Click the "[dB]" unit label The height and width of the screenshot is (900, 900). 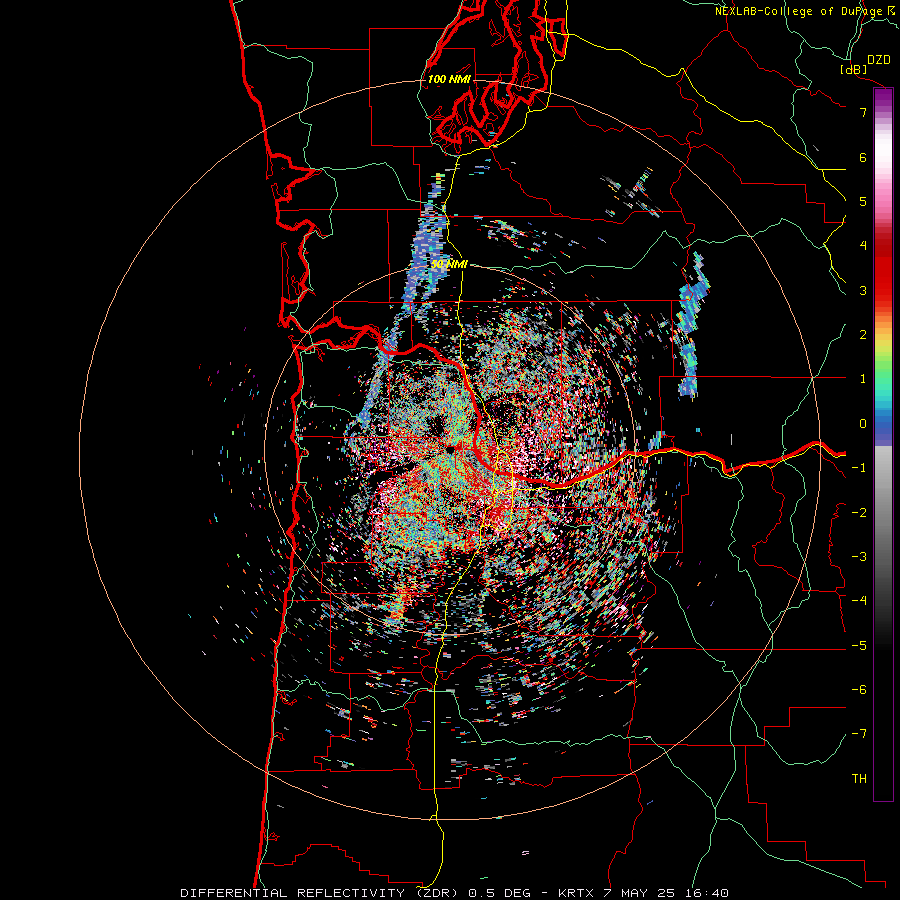854,69
